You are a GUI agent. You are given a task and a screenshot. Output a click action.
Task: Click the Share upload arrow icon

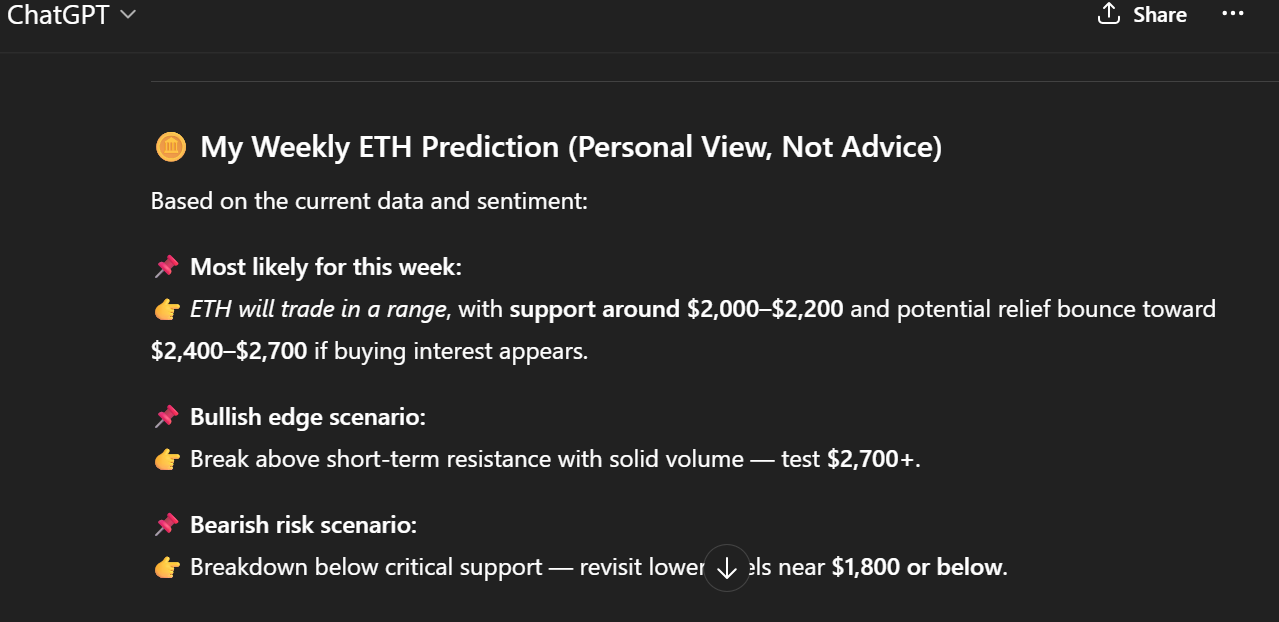tap(1108, 14)
